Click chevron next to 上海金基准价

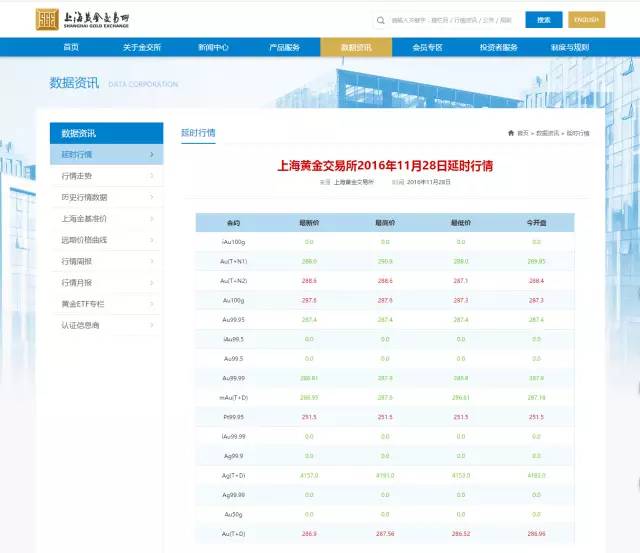[x=152, y=219]
